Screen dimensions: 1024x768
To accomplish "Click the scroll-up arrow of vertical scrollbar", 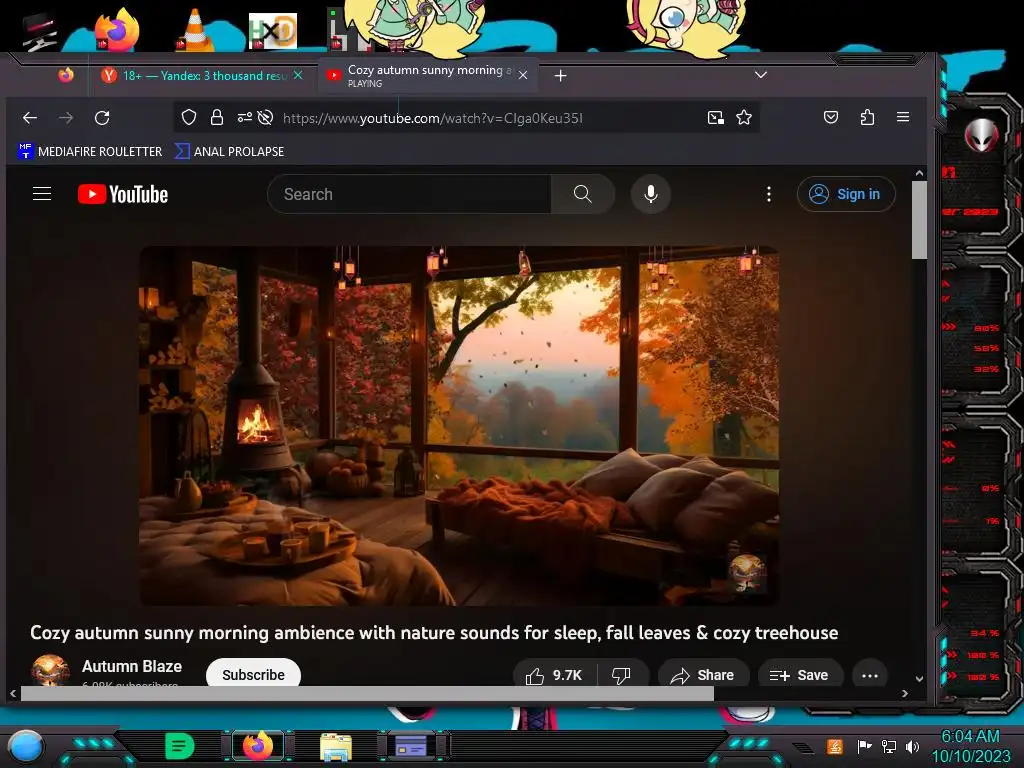I will pyautogui.click(x=920, y=173).
